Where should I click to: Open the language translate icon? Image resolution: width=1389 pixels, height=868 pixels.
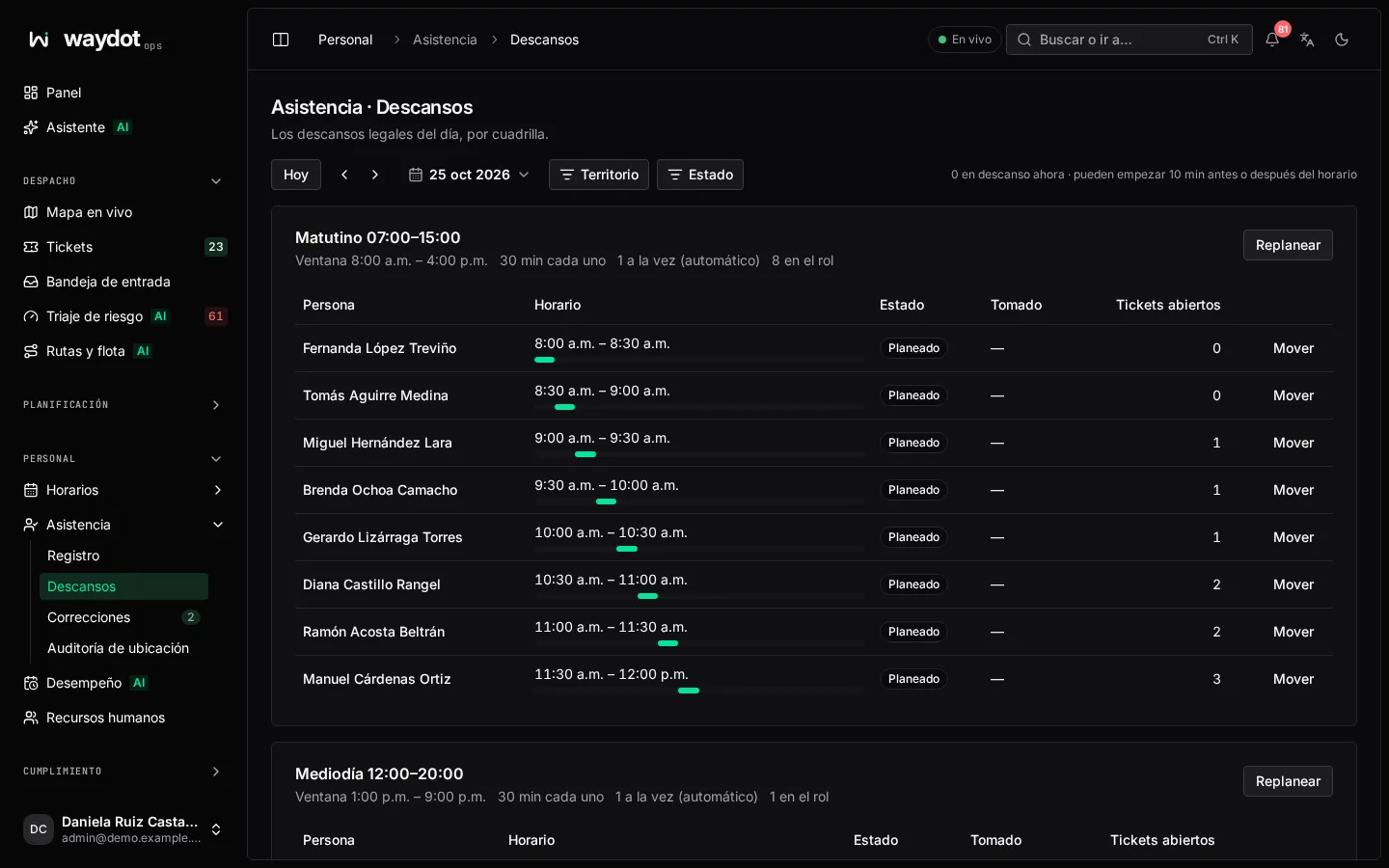(x=1307, y=40)
